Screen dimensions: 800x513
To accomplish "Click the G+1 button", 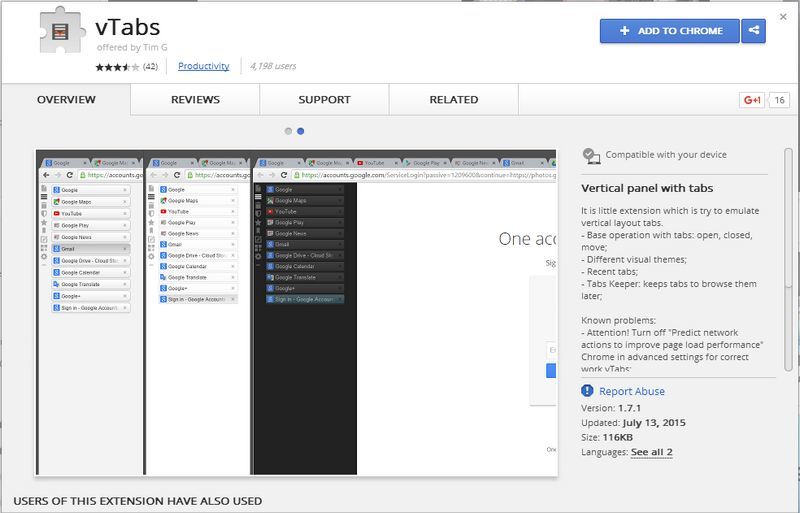I will click(752, 100).
